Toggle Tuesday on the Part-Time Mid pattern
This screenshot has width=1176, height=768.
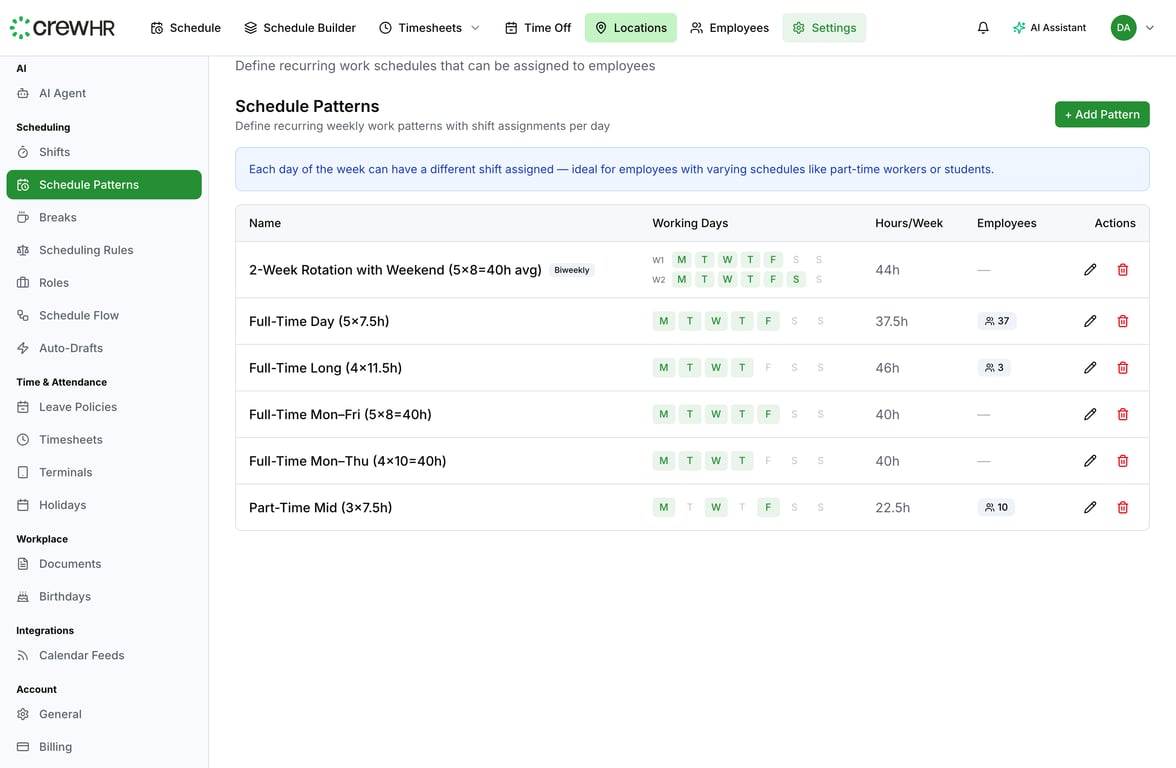[x=689, y=507]
